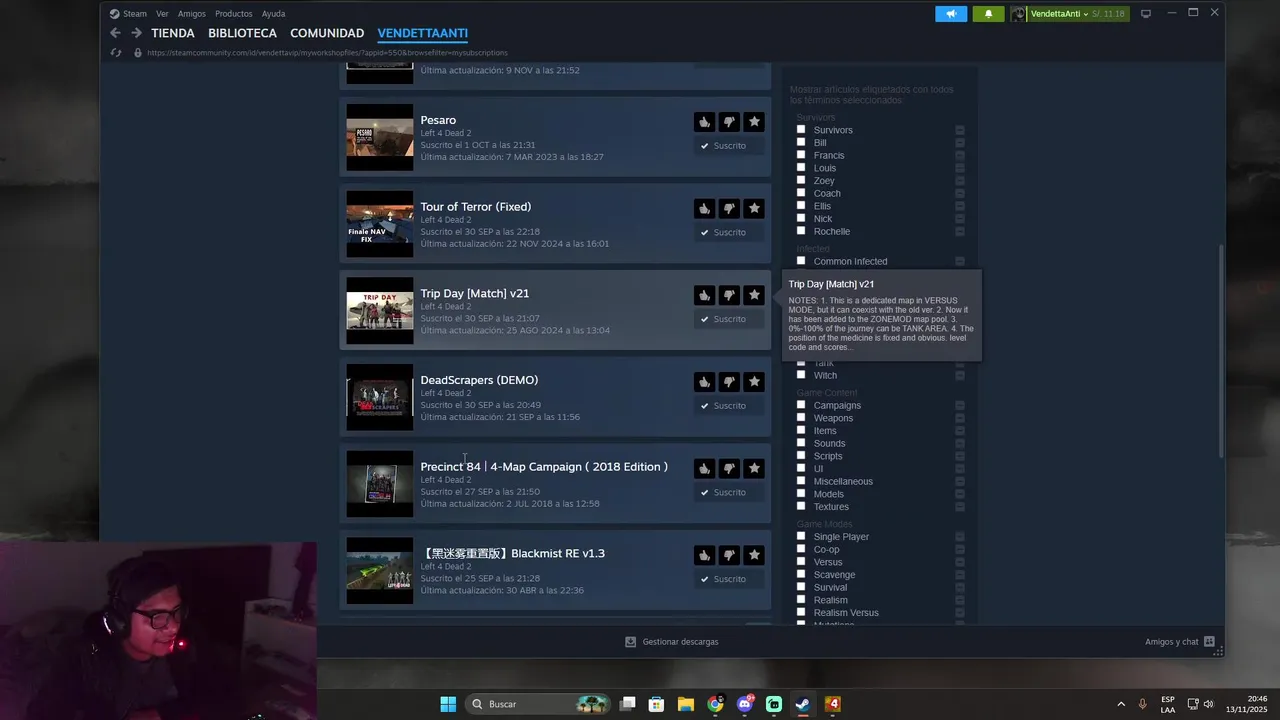Open Gestionar descargas
The height and width of the screenshot is (720, 1280).
click(x=672, y=642)
